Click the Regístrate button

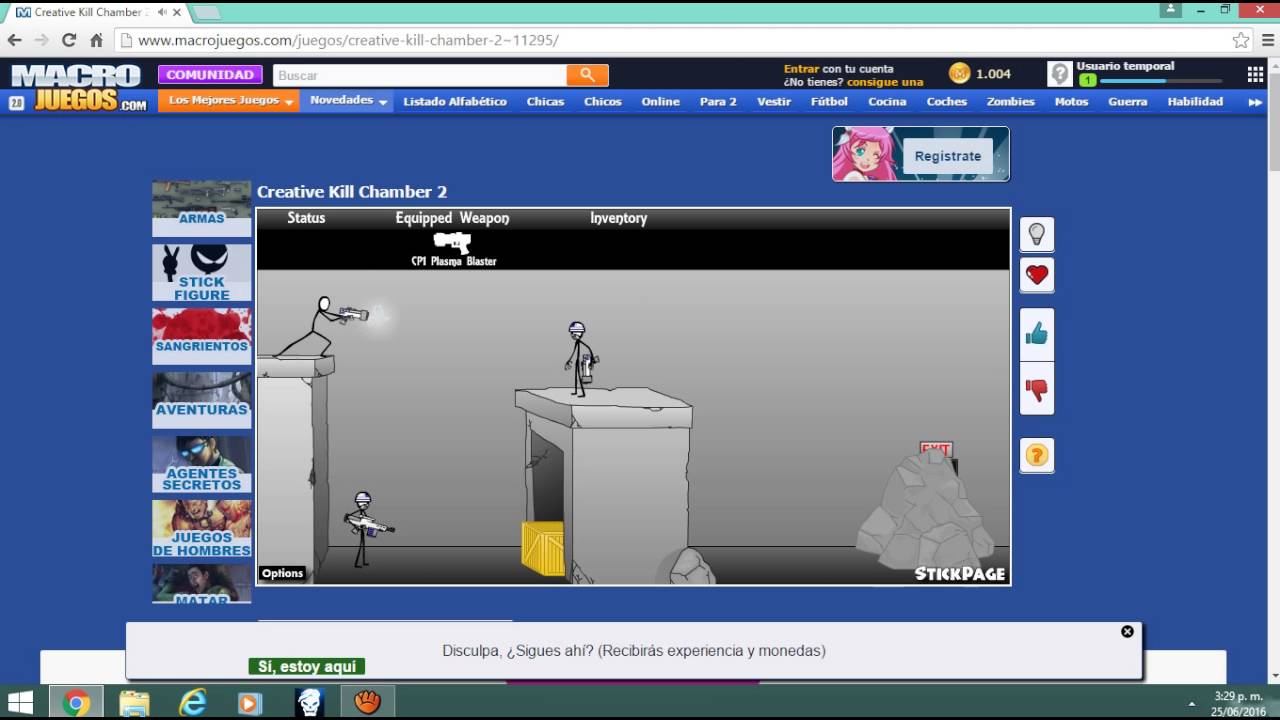948,156
